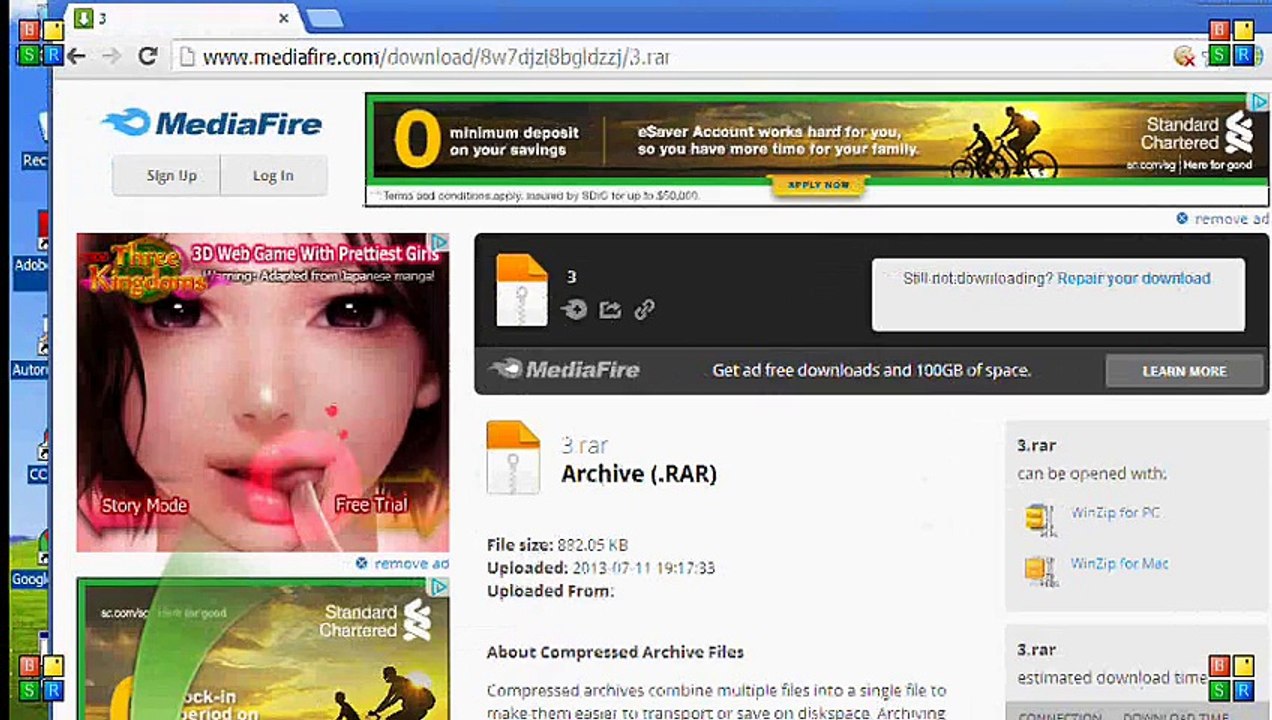Click APPLY NOW in the banner ad
This screenshot has height=720, width=1272.
coord(817,185)
